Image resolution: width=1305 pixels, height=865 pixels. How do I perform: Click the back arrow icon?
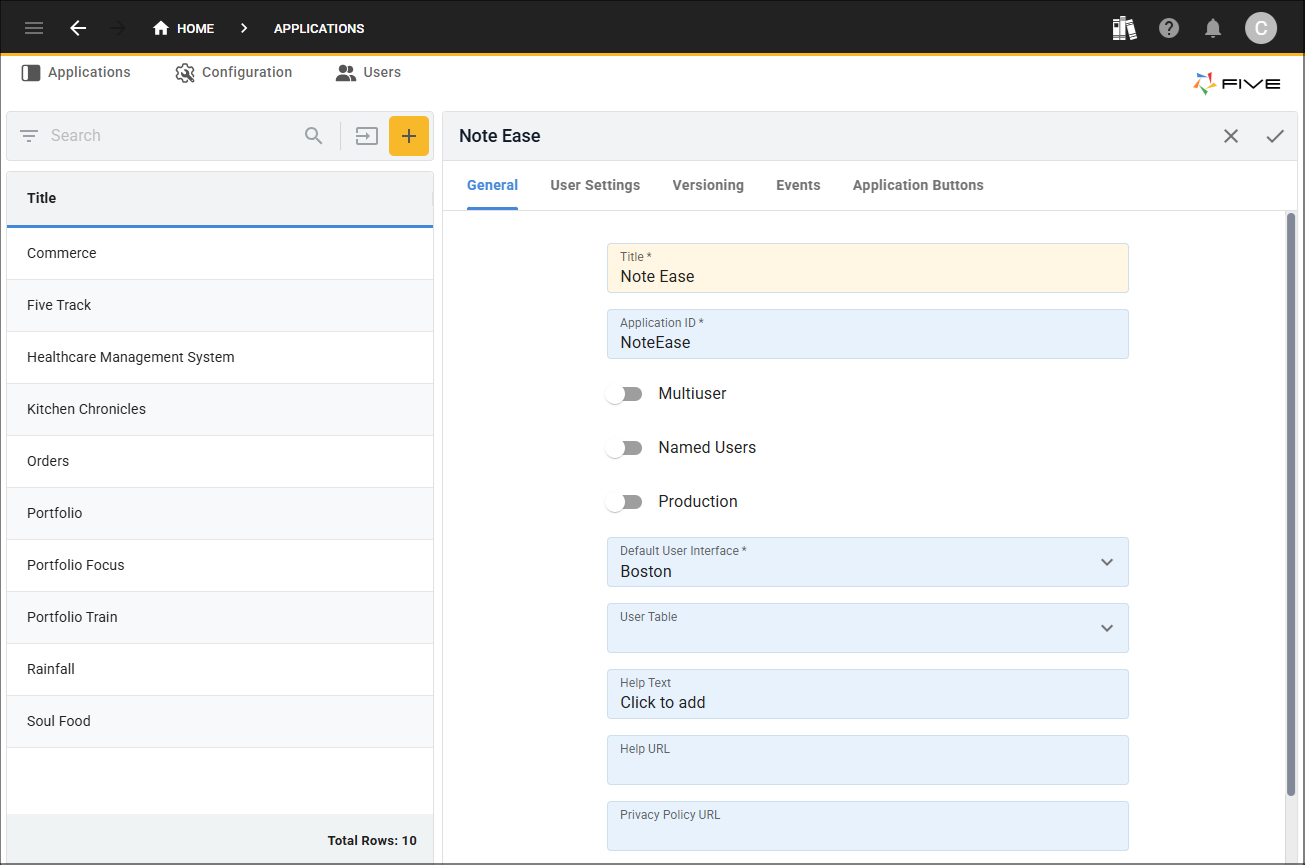tap(78, 28)
